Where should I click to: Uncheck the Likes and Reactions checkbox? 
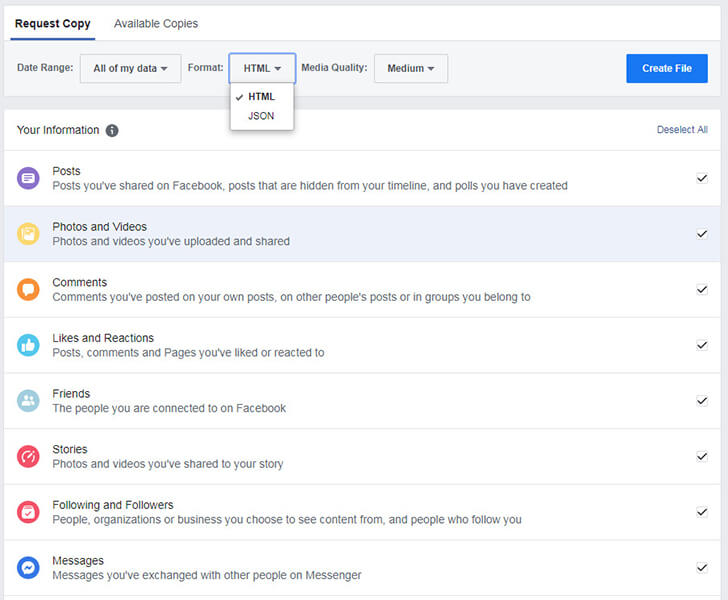(702, 345)
